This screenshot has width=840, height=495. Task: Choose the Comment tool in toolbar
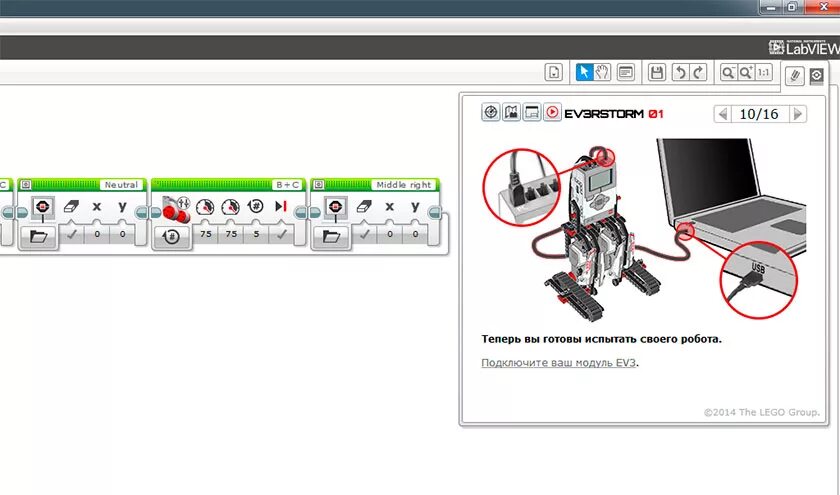click(x=626, y=72)
